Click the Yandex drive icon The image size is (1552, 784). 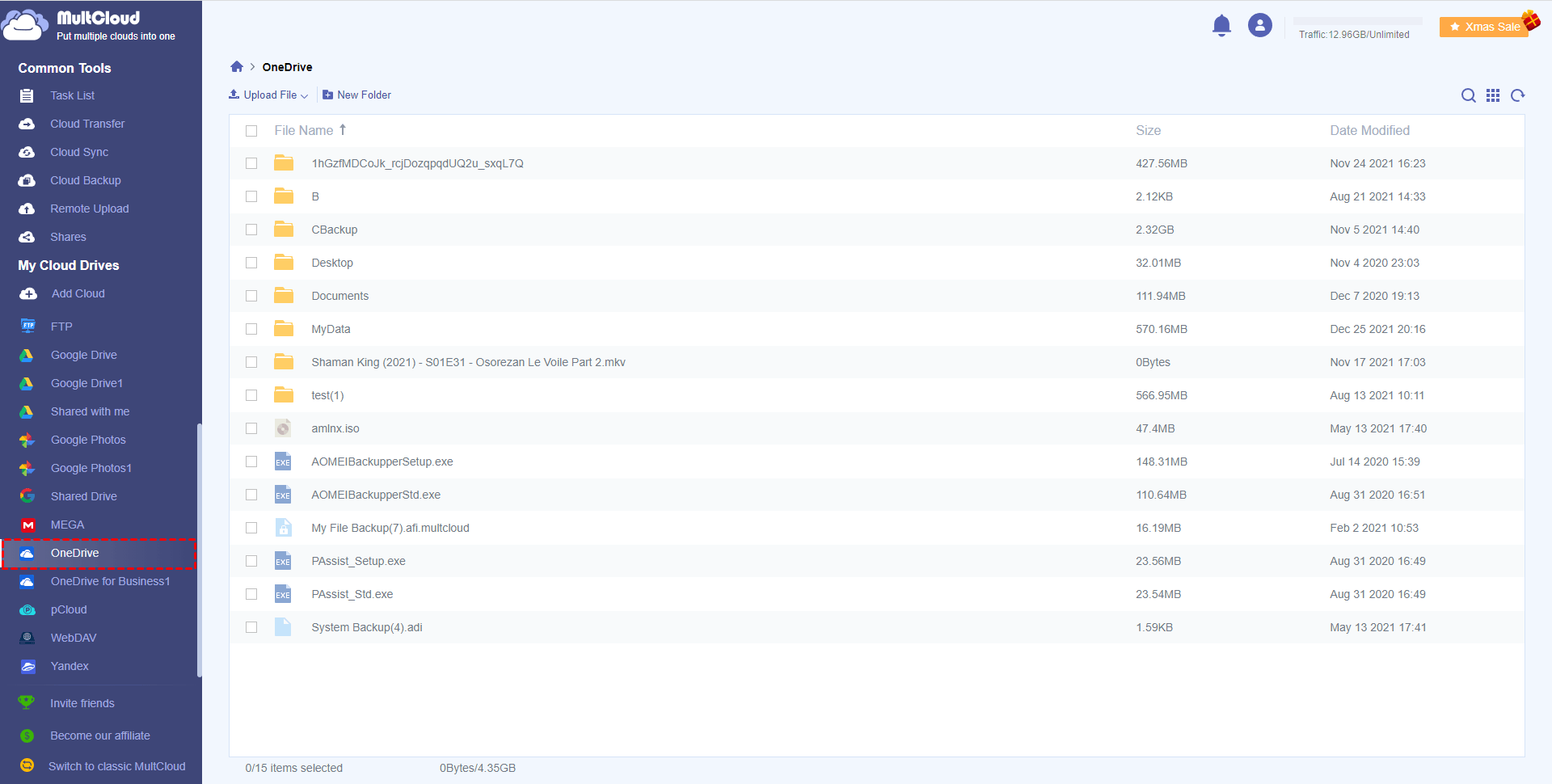tap(28, 666)
